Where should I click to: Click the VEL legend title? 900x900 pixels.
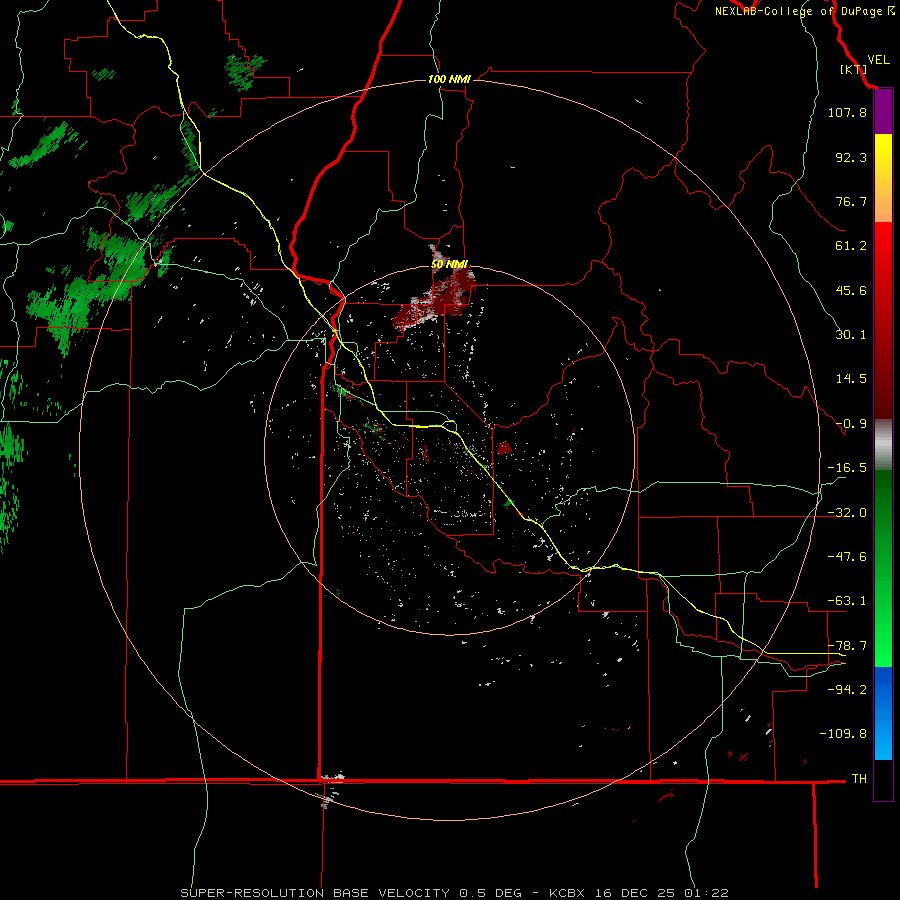click(878, 60)
